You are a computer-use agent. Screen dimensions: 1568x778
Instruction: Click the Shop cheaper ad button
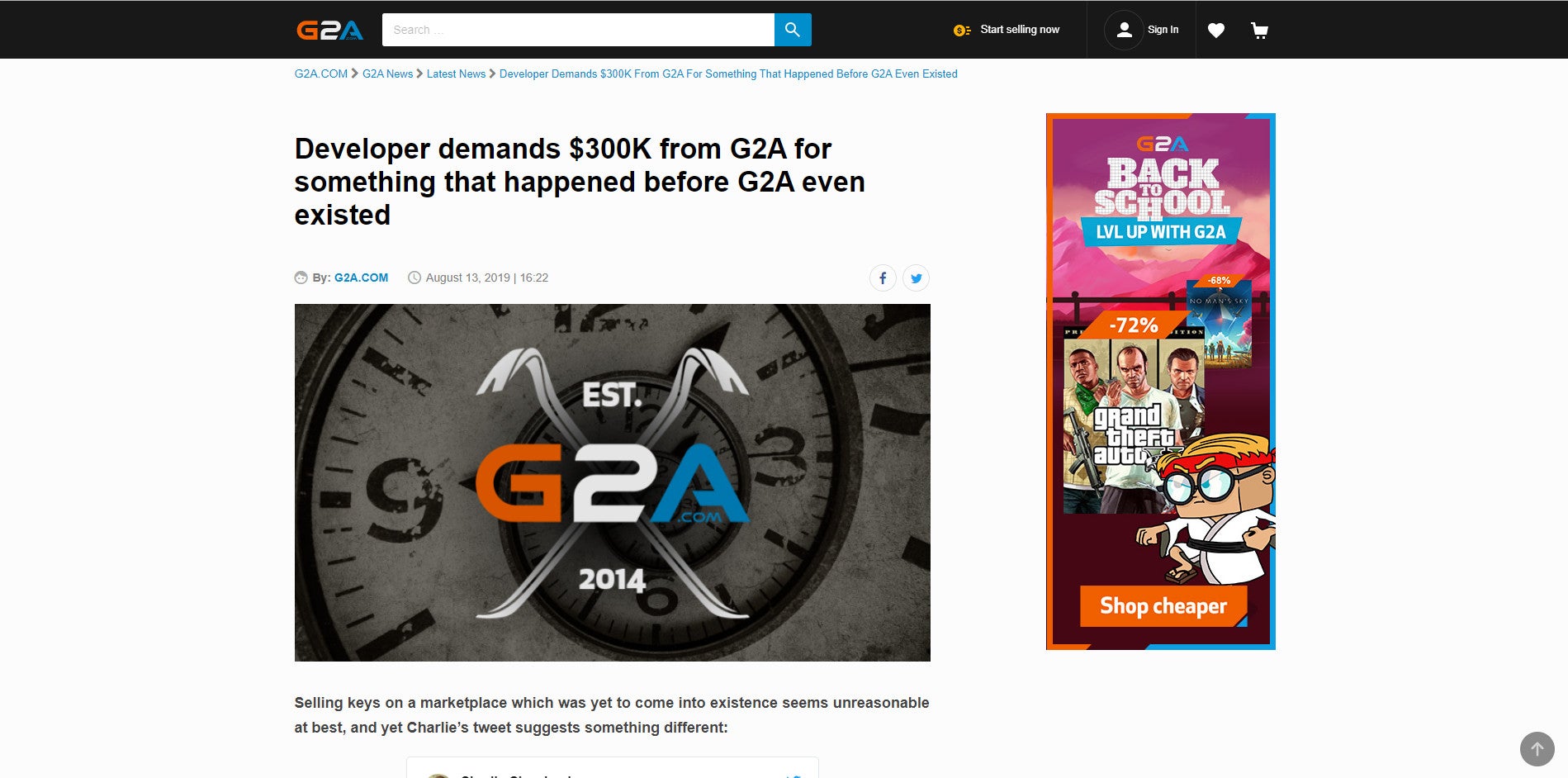tap(1163, 606)
